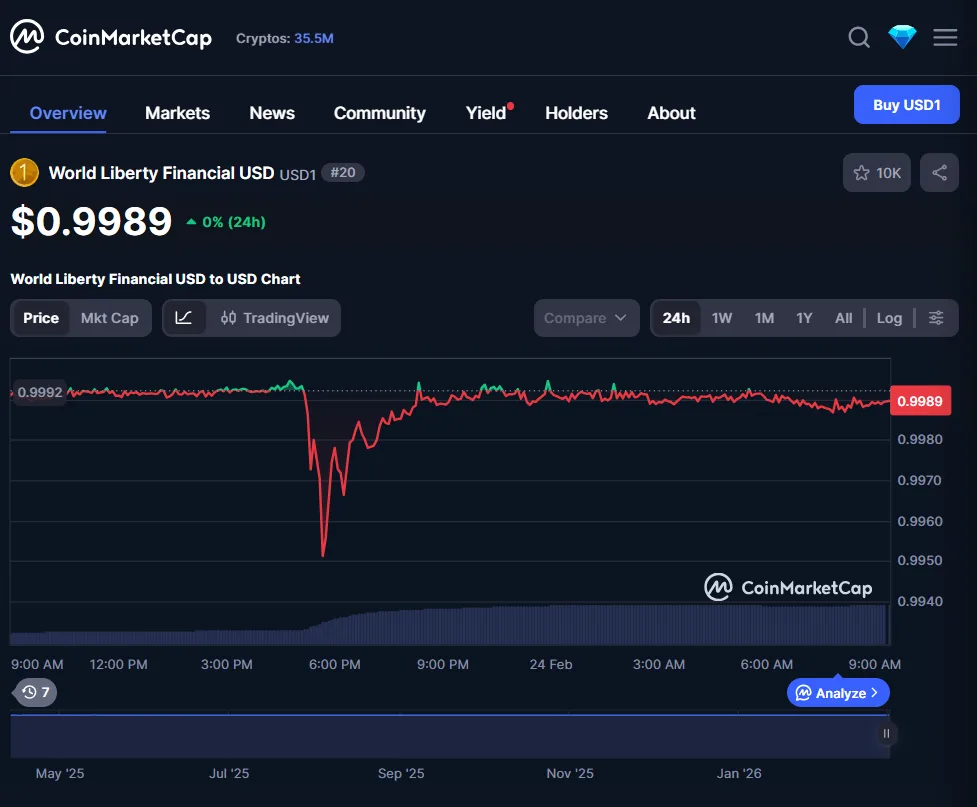The image size is (977, 807).
Task: Open the Compare dropdown
Action: pos(586,317)
